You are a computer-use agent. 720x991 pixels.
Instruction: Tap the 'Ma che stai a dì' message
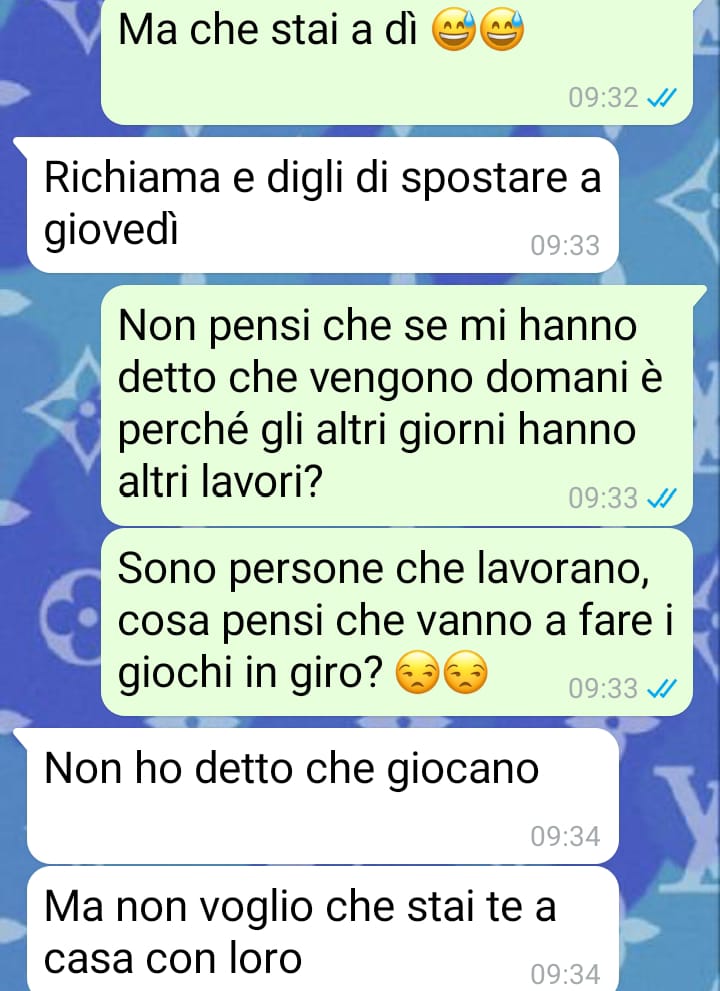397,61
